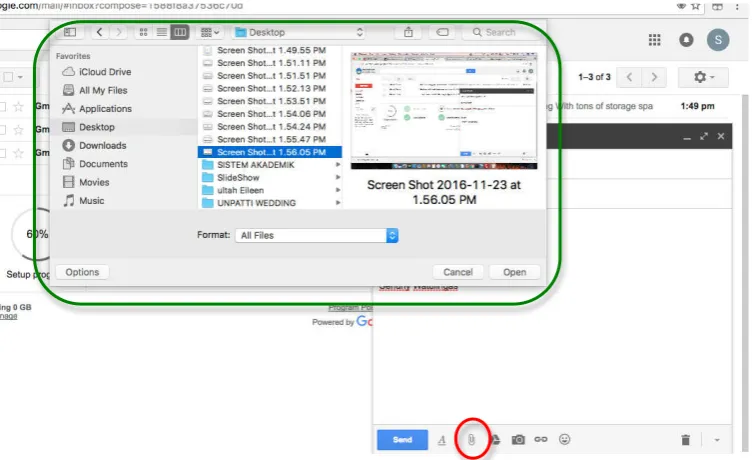Click edit tags icon in file dialog

442,32
